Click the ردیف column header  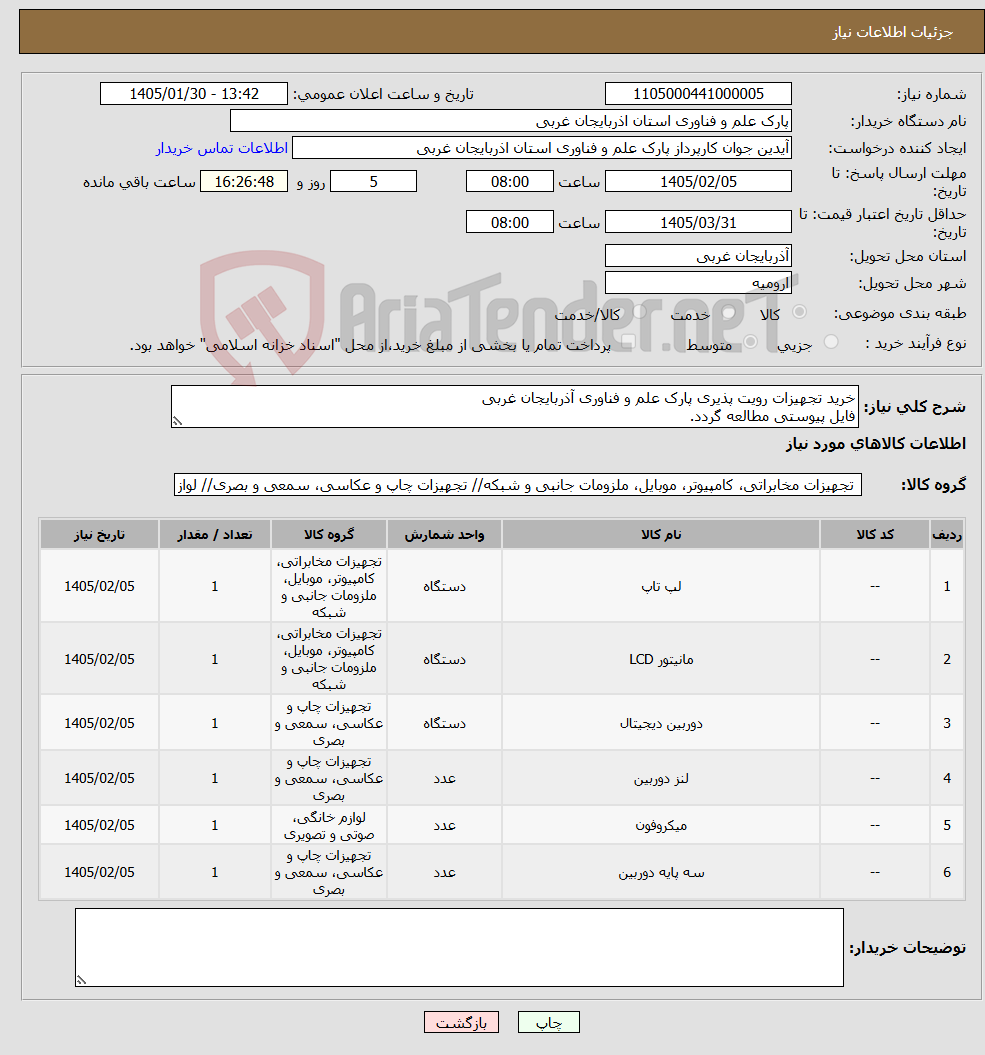tap(947, 534)
